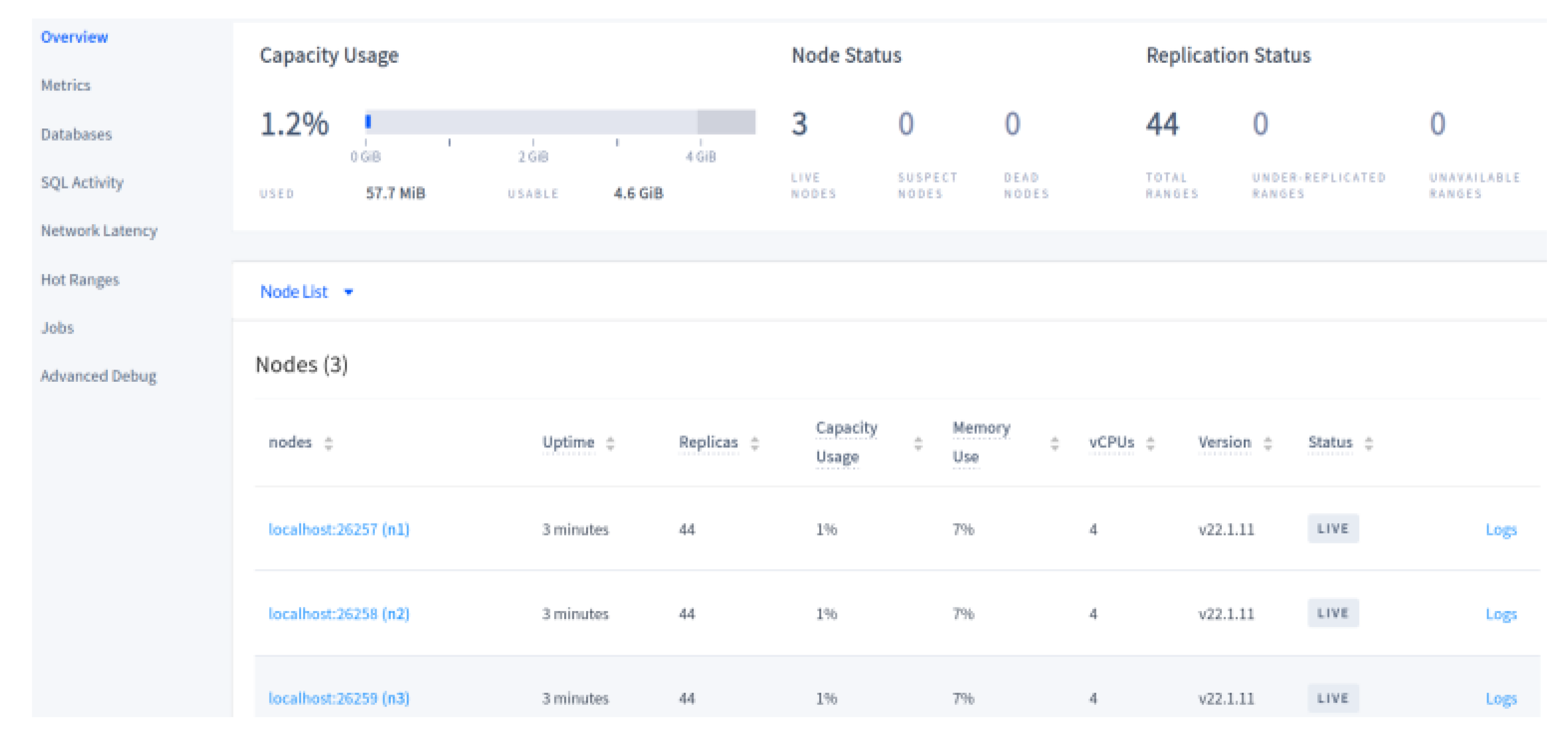The width and height of the screenshot is (1568, 734).
Task: Go to Databases page
Action: coord(76,134)
